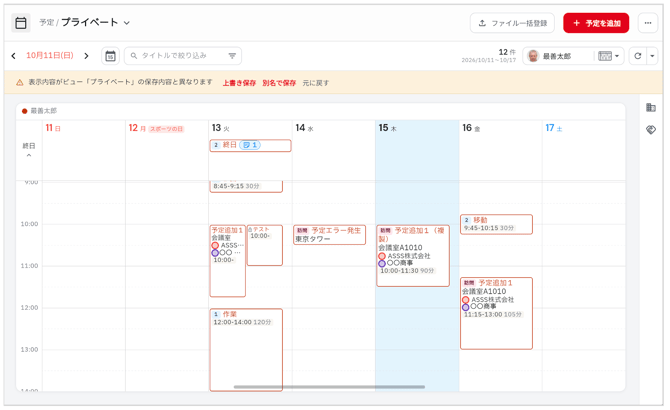Click 元に戻す link
670x410 pixels.
coord(316,83)
